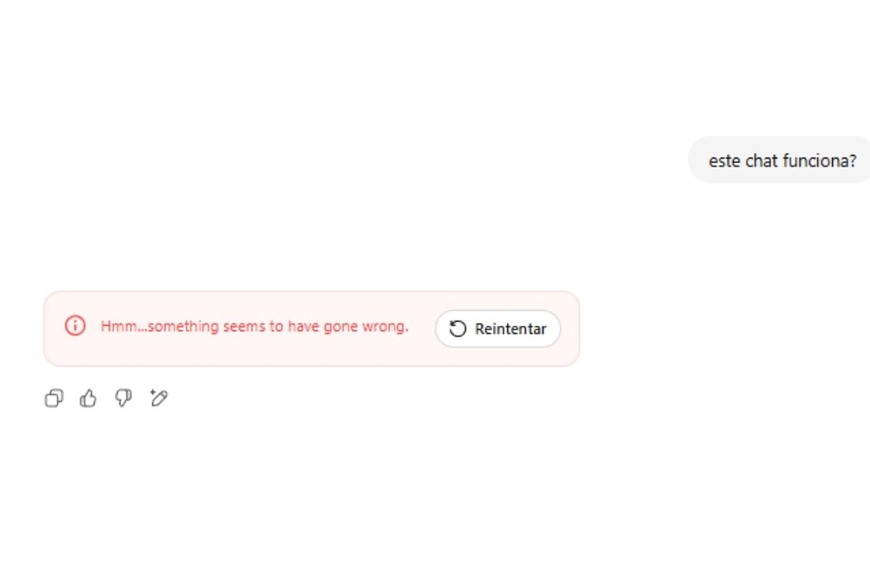The width and height of the screenshot is (870, 580).
Task: Click the copy response icon
Action: click(x=54, y=399)
